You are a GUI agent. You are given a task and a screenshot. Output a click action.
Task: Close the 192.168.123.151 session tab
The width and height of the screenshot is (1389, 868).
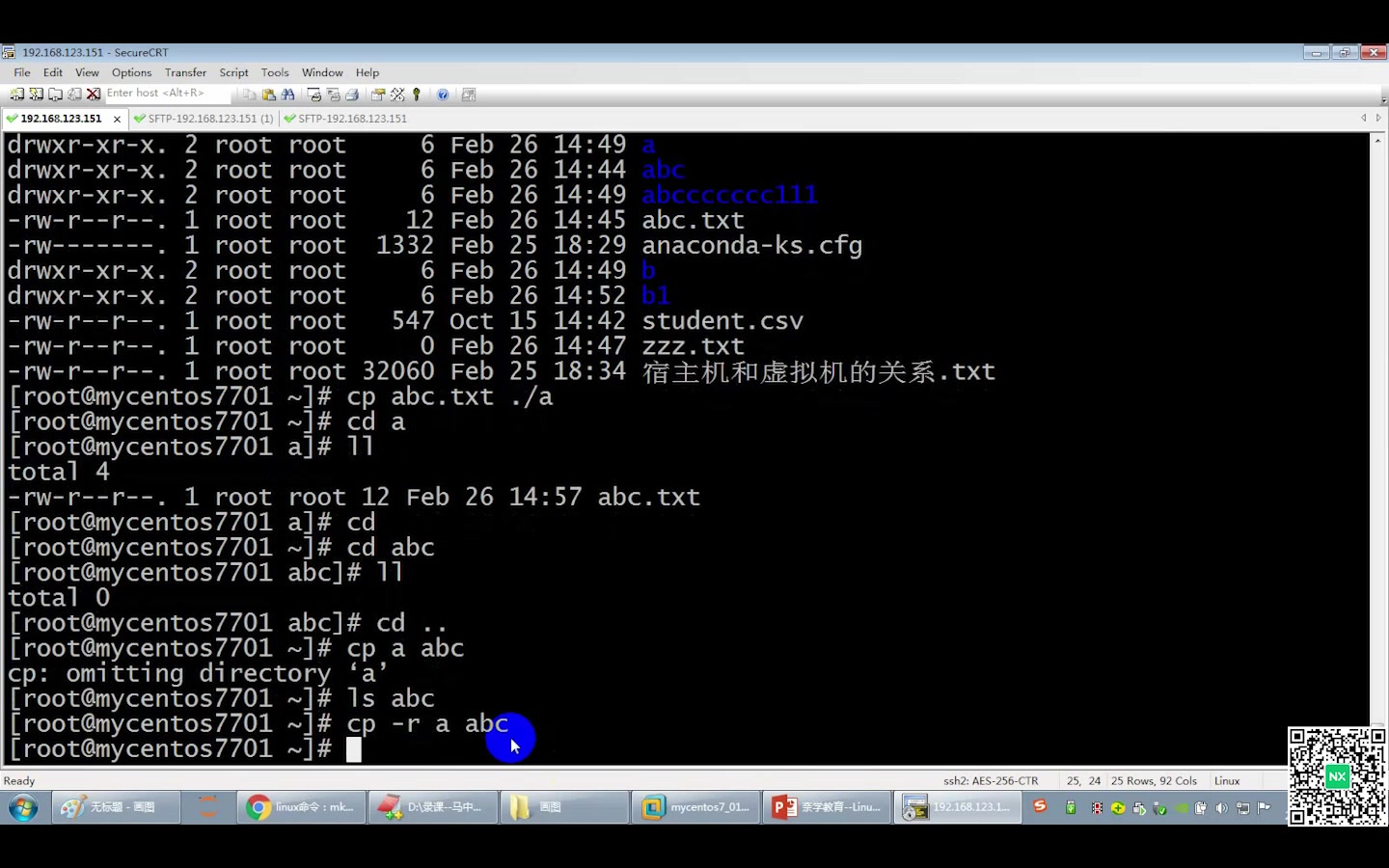pyautogui.click(x=117, y=119)
